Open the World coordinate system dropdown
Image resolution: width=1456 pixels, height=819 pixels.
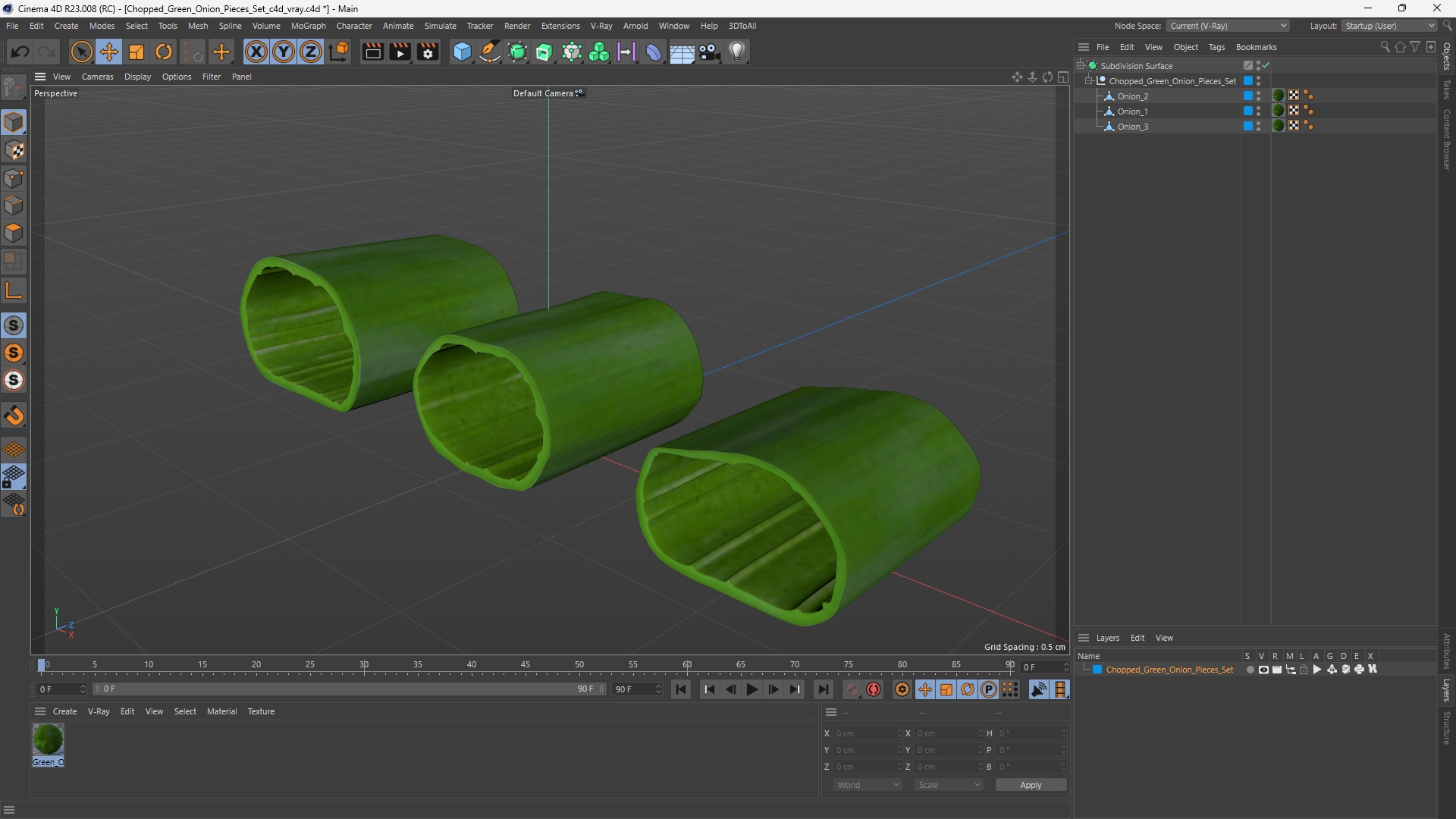(x=867, y=785)
